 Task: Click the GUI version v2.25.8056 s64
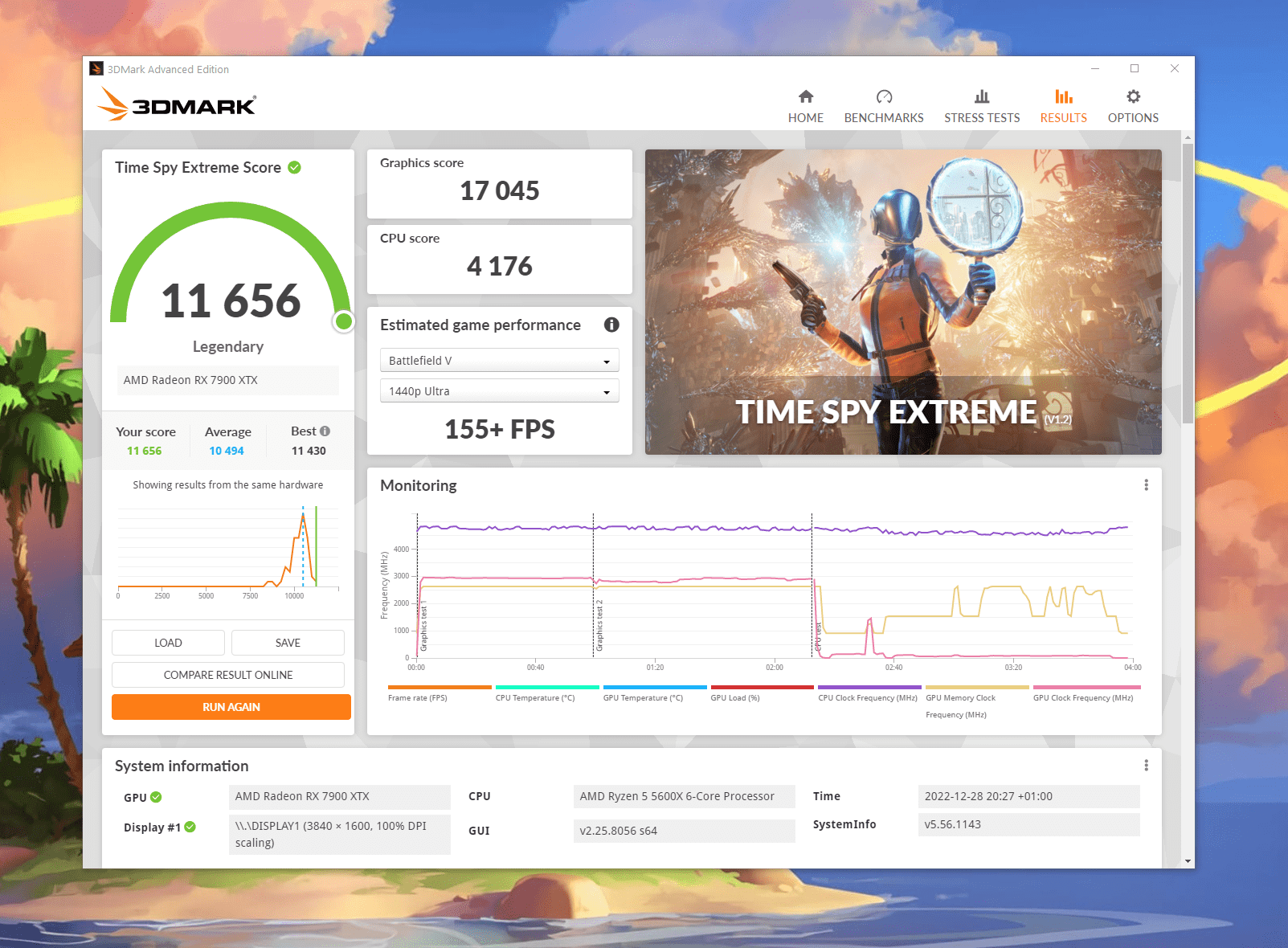click(x=684, y=831)
